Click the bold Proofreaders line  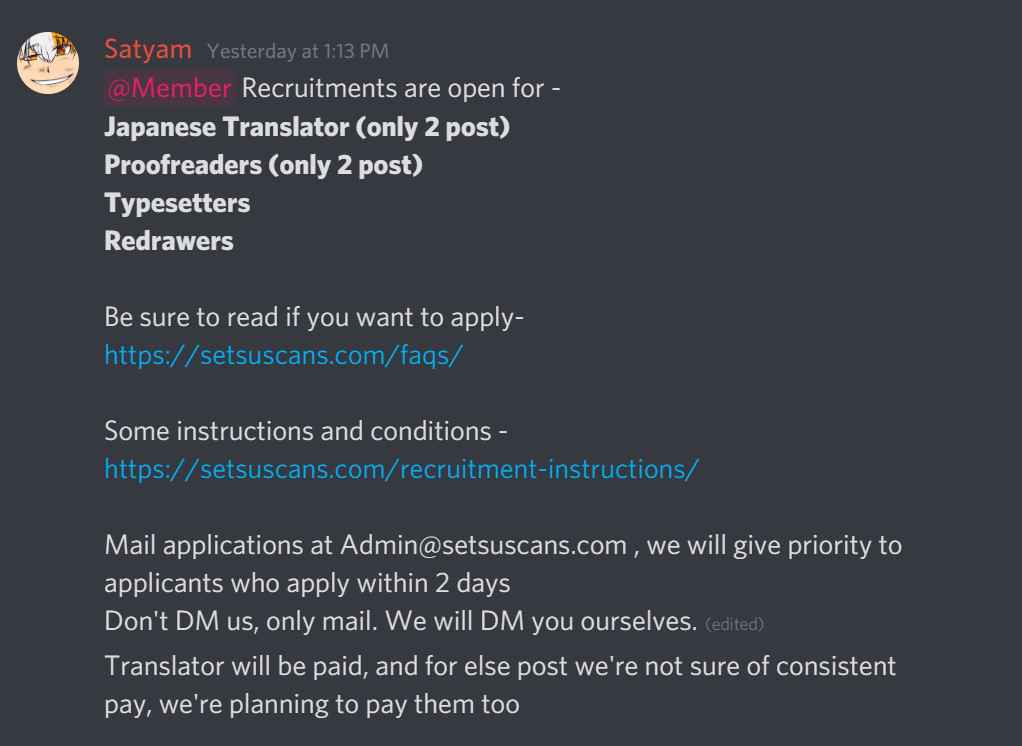tap(263, 166)
